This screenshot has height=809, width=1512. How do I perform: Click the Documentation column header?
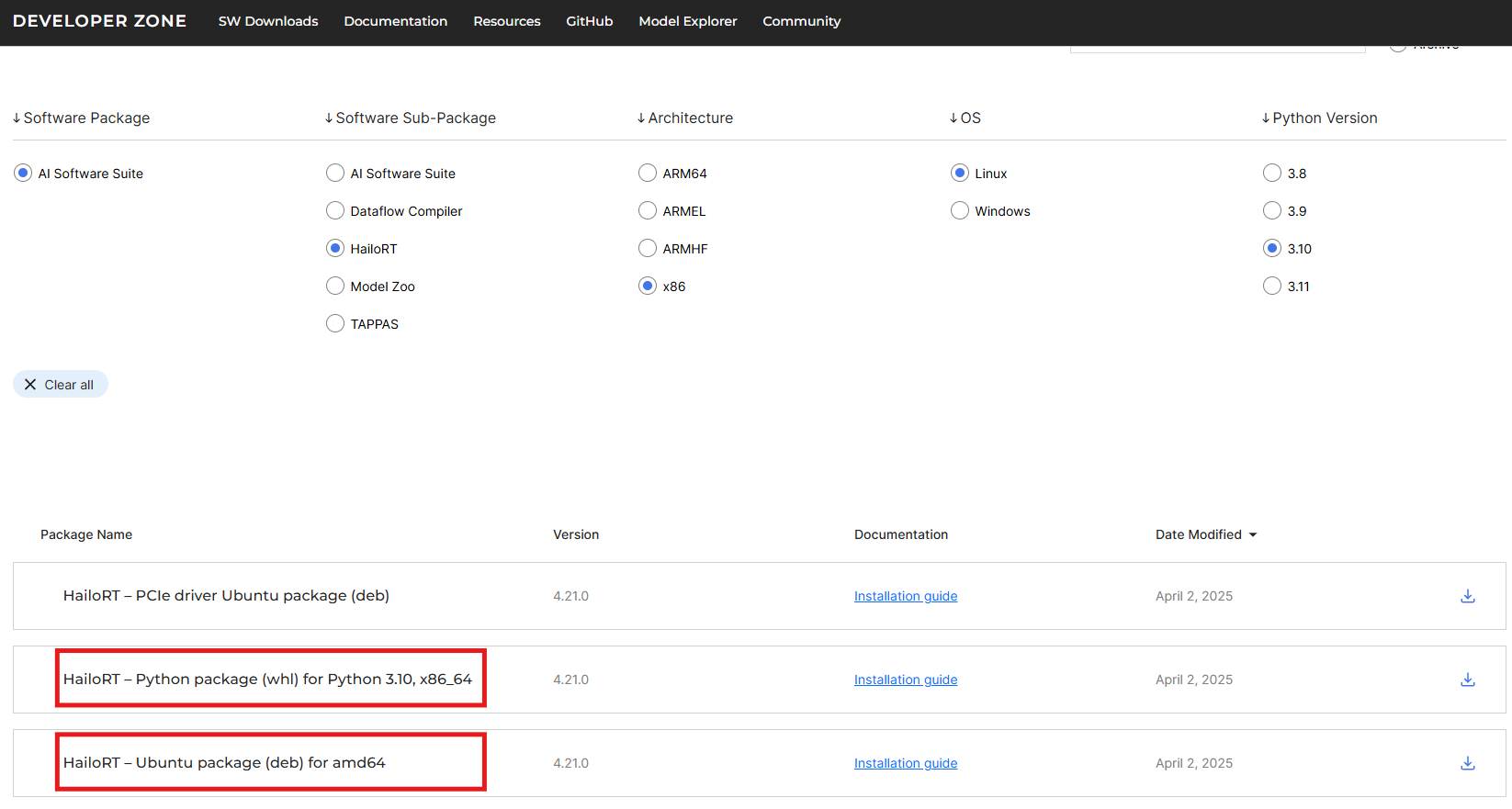click(901, 534)
